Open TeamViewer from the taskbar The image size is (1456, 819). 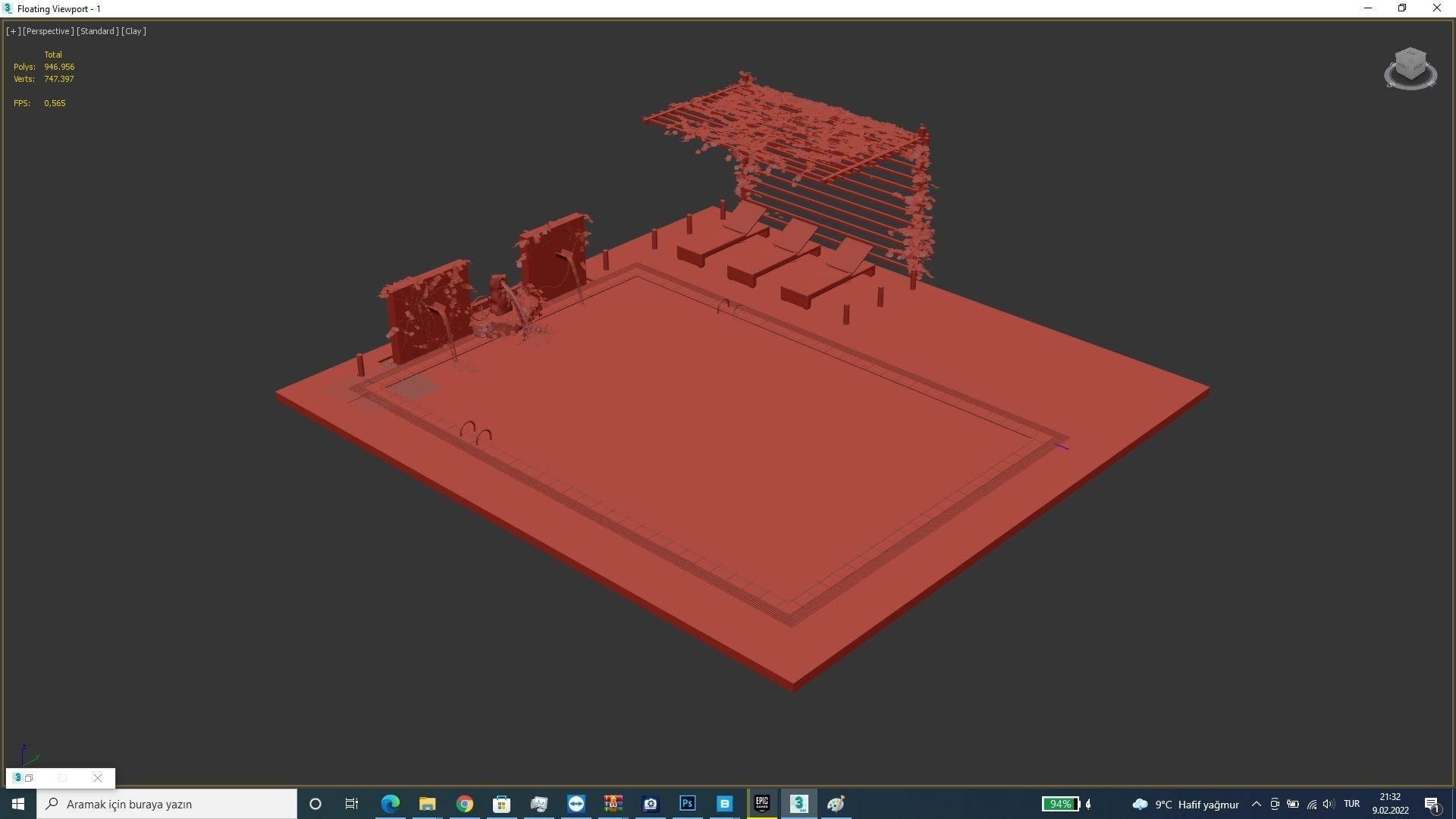[576, 804]
